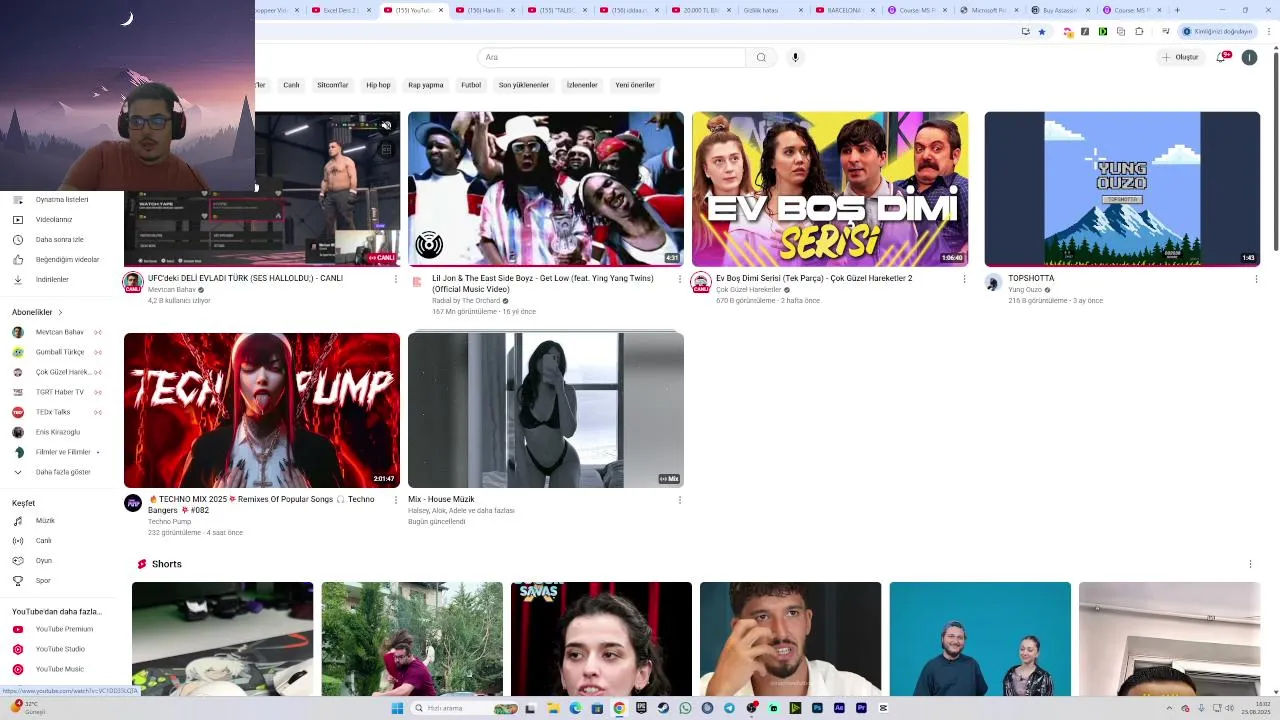The width and height of the screenshot is (1280, 720).
Task: Play the TOPSHOTTA video thumbnail
Action: 1122,189
